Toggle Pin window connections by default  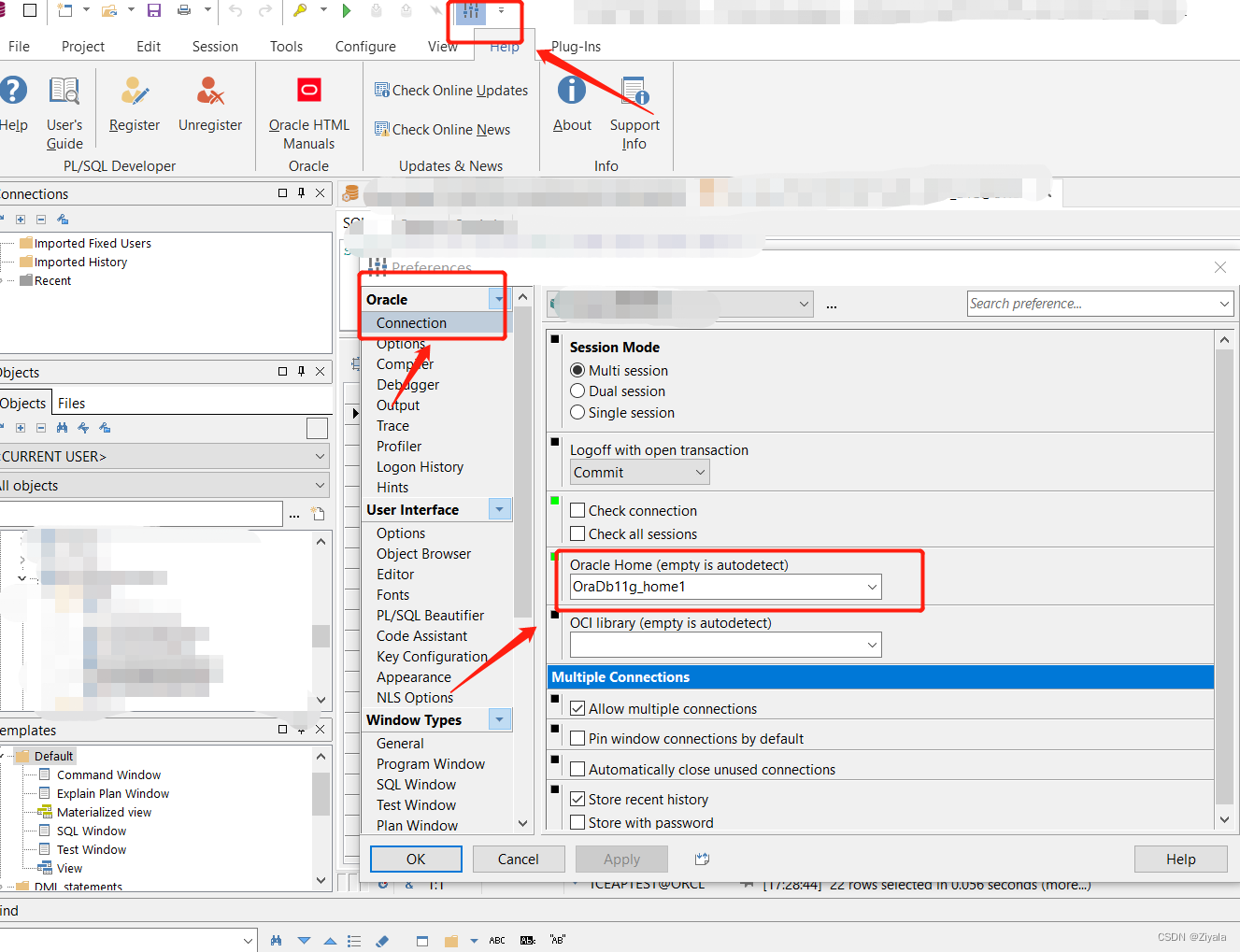[577, 739]
